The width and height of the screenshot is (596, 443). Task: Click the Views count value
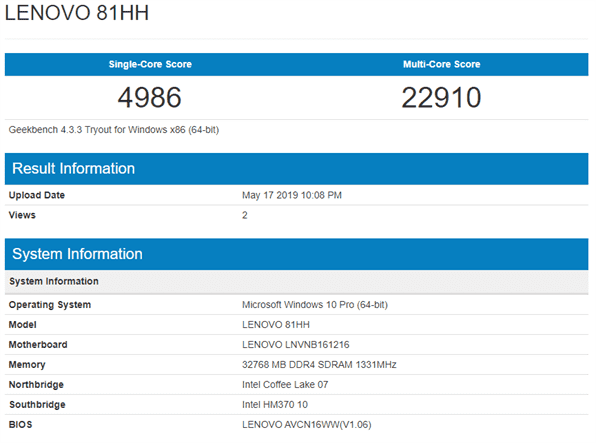coord(245,215)
